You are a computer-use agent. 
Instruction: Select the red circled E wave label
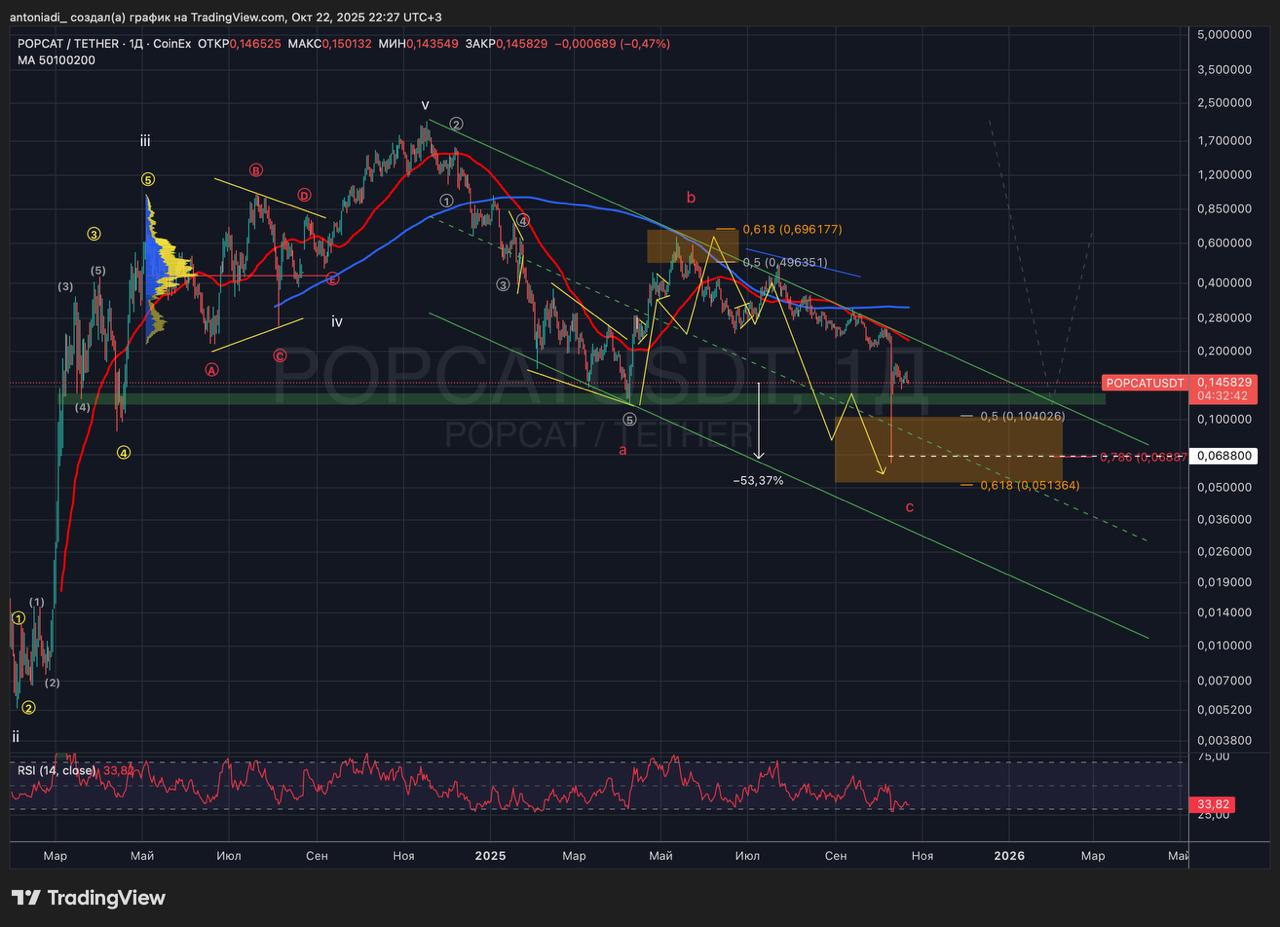click(332, 279)
